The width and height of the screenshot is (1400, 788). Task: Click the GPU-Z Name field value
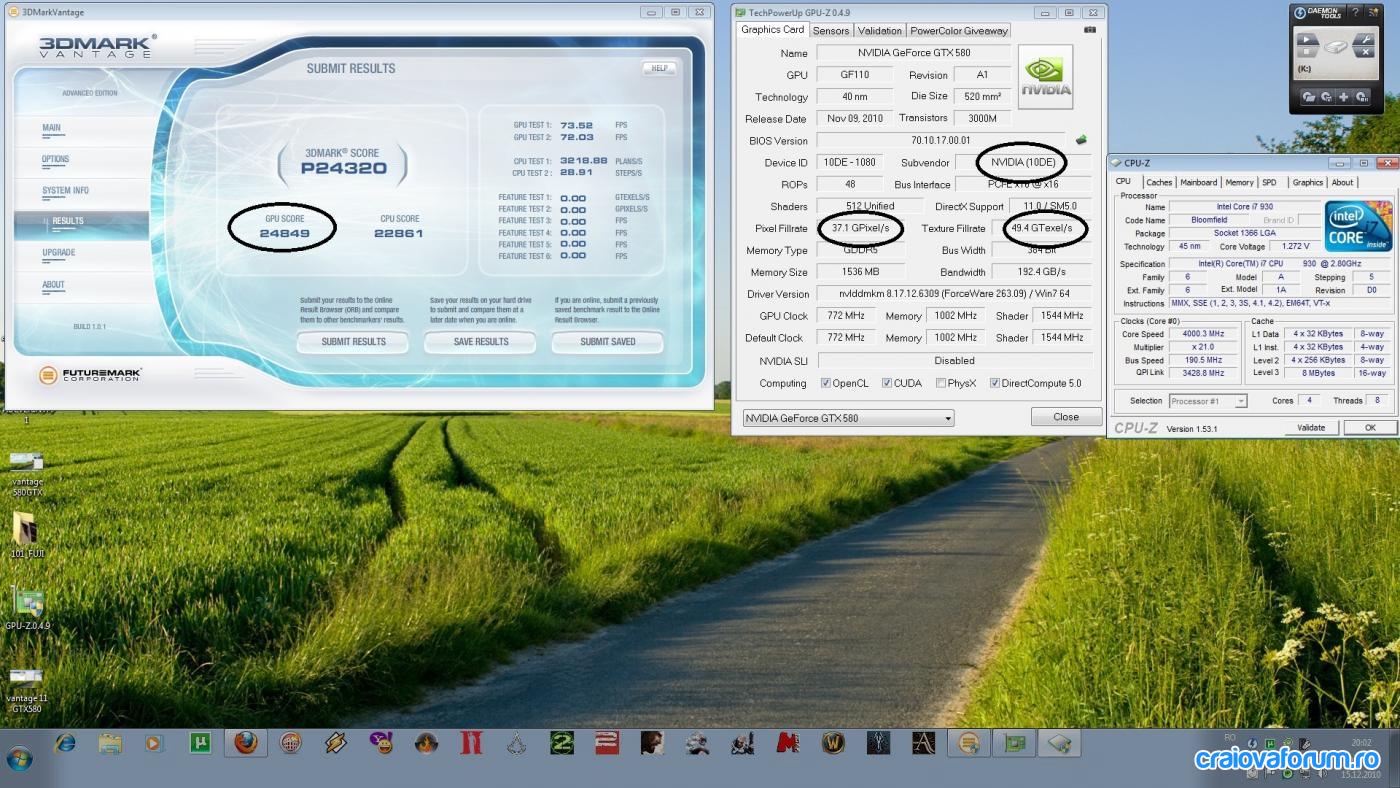pyautogui.click(x=914, y=53)
